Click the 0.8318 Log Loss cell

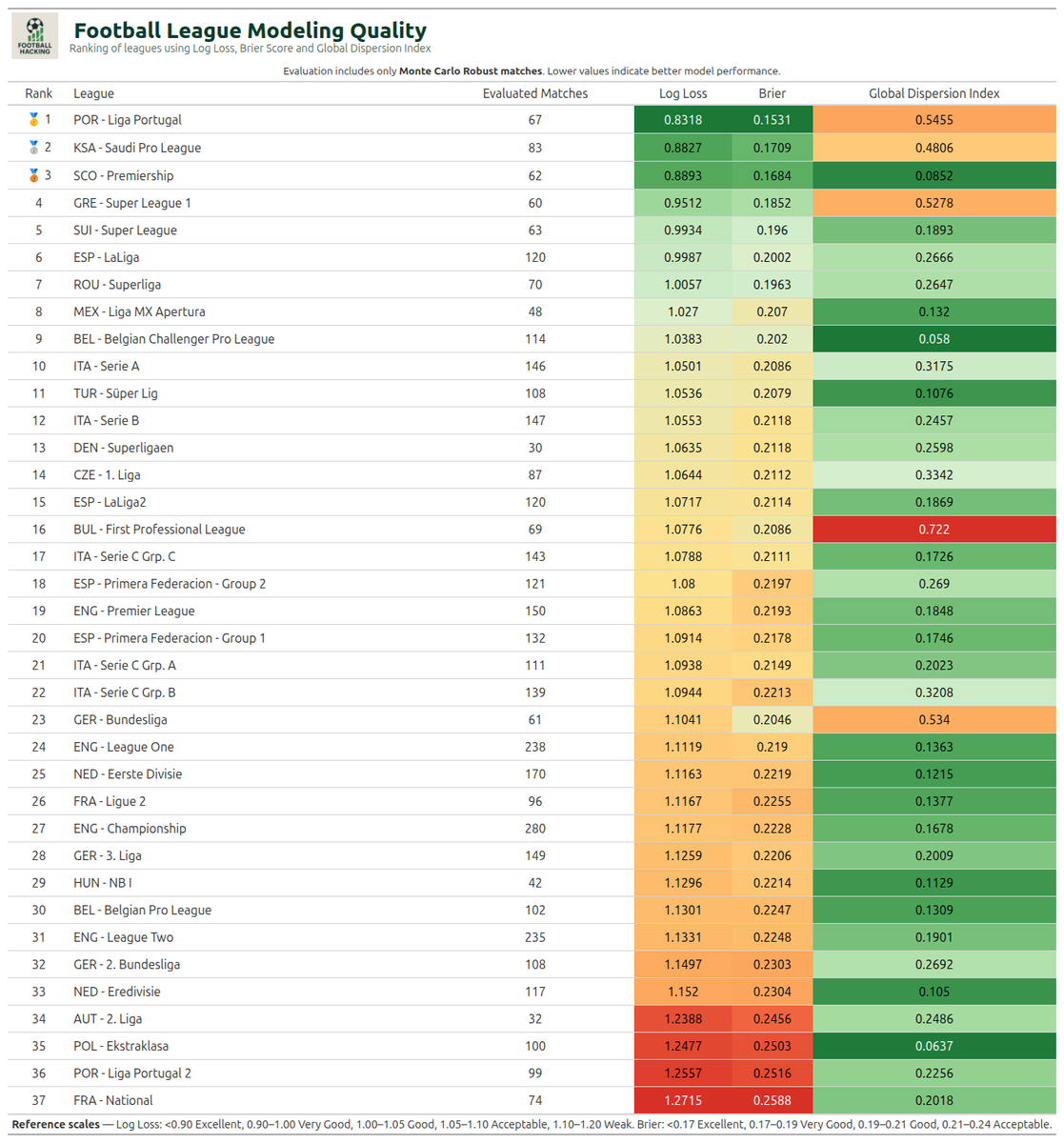pyautogui.click(x=683, y=120)
